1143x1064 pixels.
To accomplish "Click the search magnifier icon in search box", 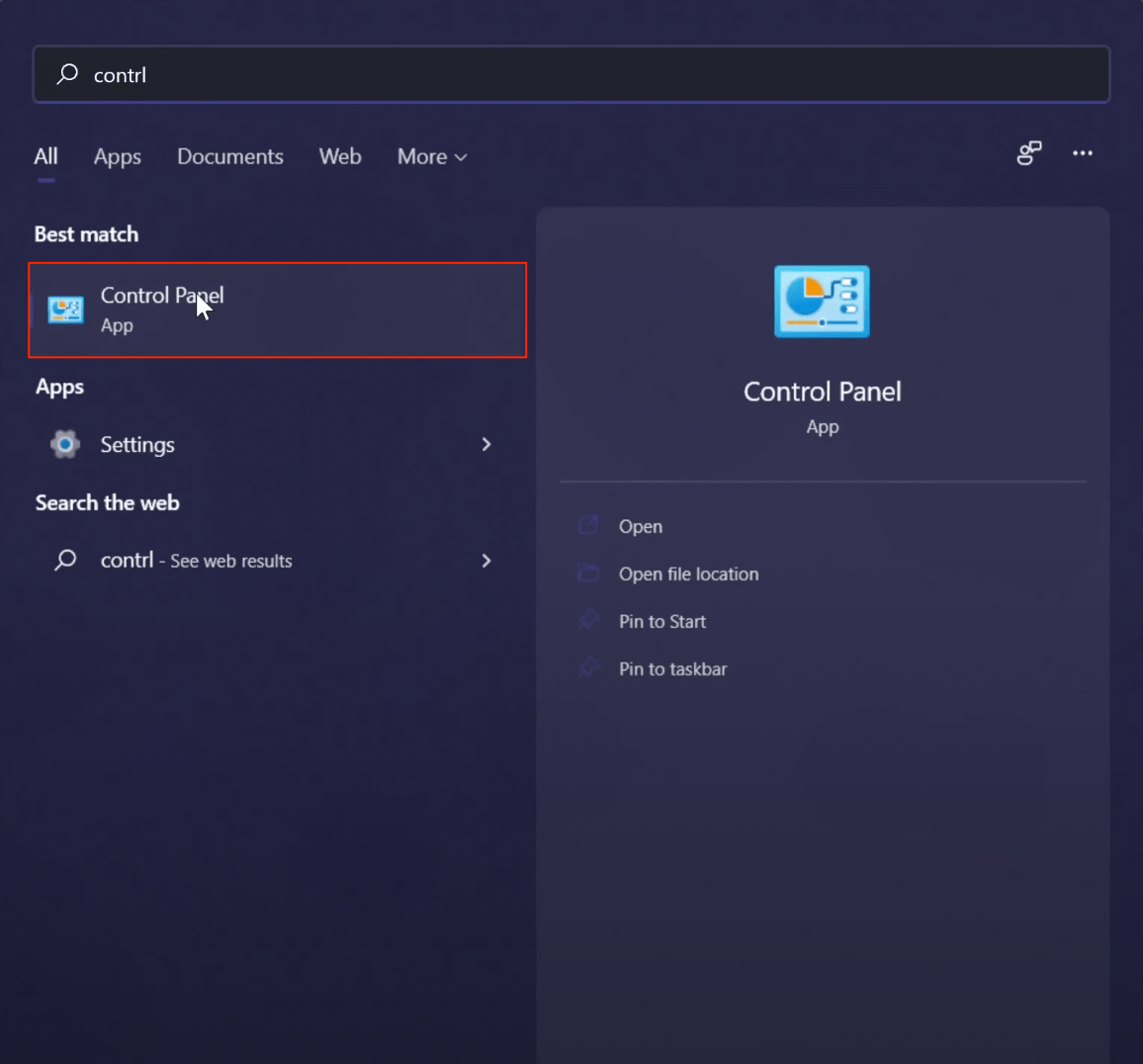I will pyautogui.click(x=68, y=73).
